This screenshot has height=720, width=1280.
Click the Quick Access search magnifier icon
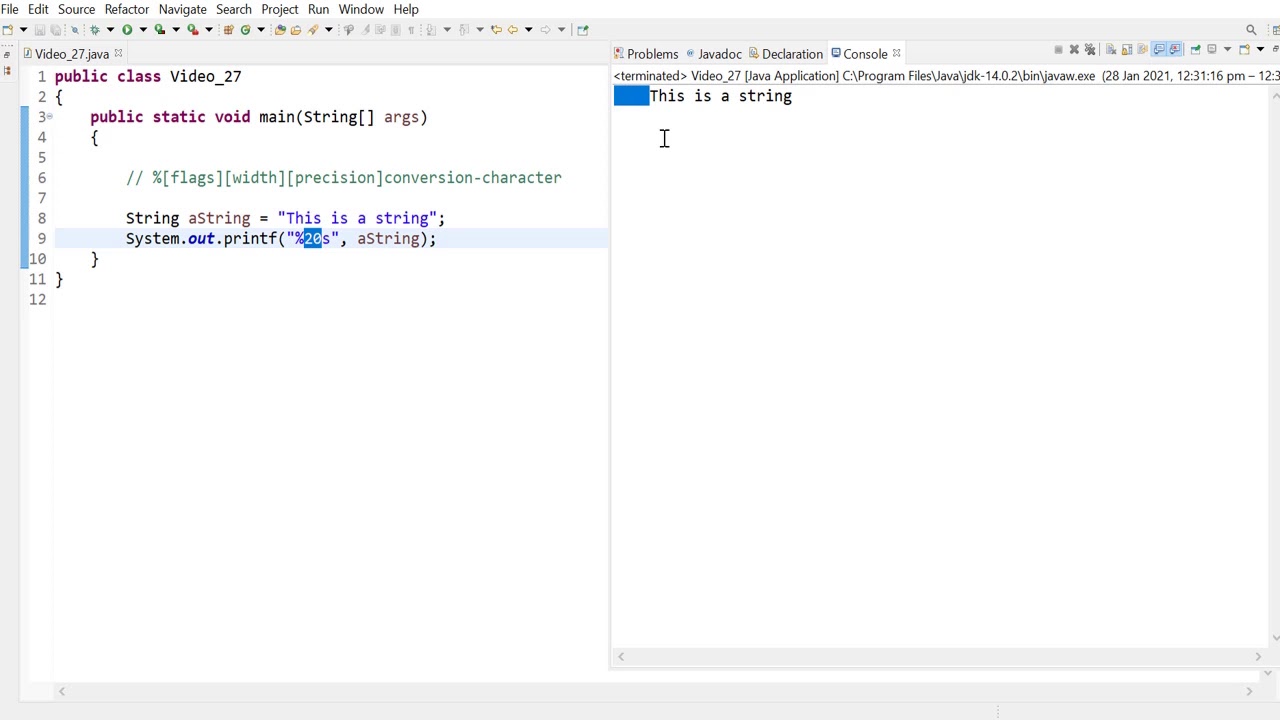tap(1251, 30)
